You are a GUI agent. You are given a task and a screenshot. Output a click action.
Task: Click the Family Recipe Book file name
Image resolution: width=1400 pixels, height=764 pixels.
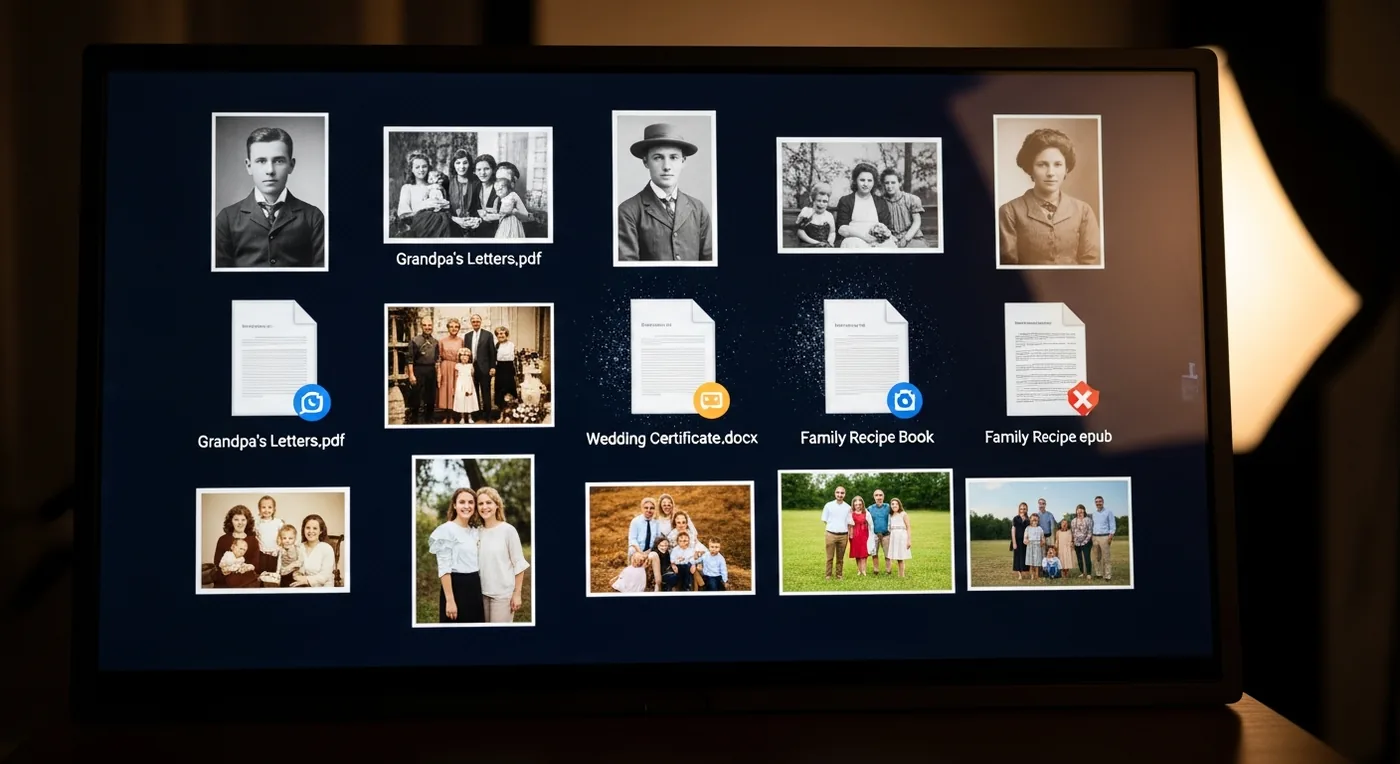[867, 438]
